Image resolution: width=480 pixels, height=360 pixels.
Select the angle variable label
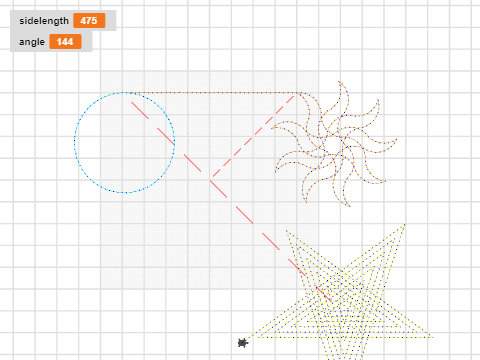pos(32,42)
